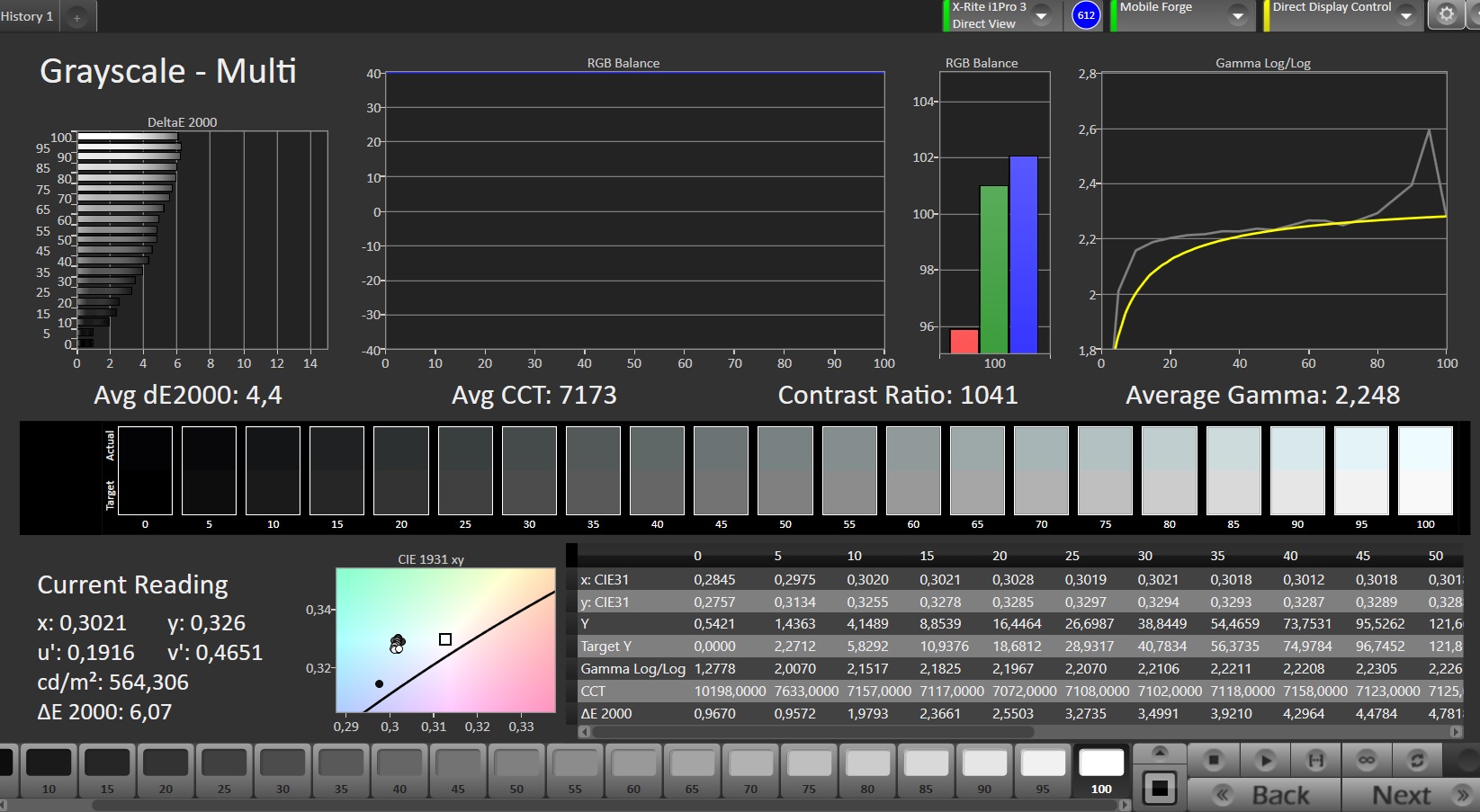Go Back to the previous step
The image size is (1480, 812).
(x=1265, y=795)
